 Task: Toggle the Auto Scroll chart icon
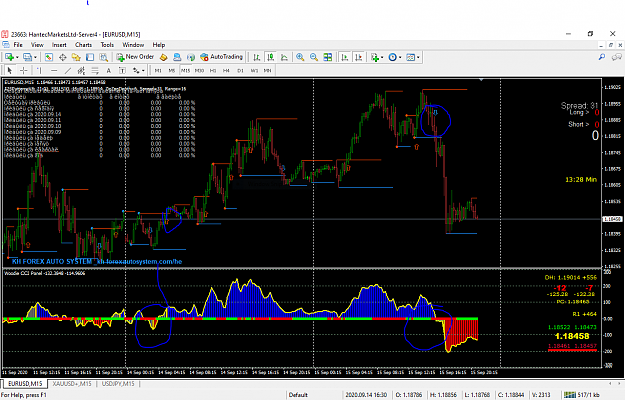click(345, 57)
